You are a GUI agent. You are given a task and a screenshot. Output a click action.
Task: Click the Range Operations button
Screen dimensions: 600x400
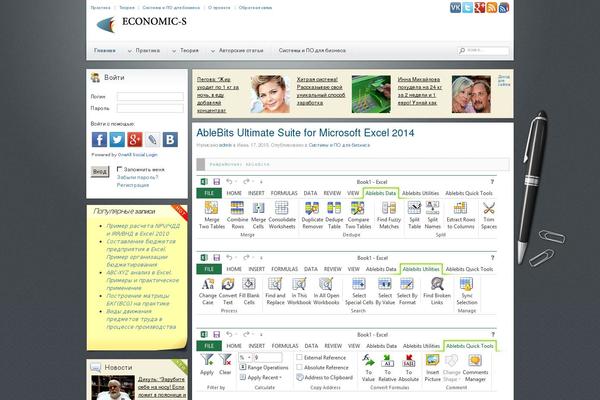coord(264,367)
